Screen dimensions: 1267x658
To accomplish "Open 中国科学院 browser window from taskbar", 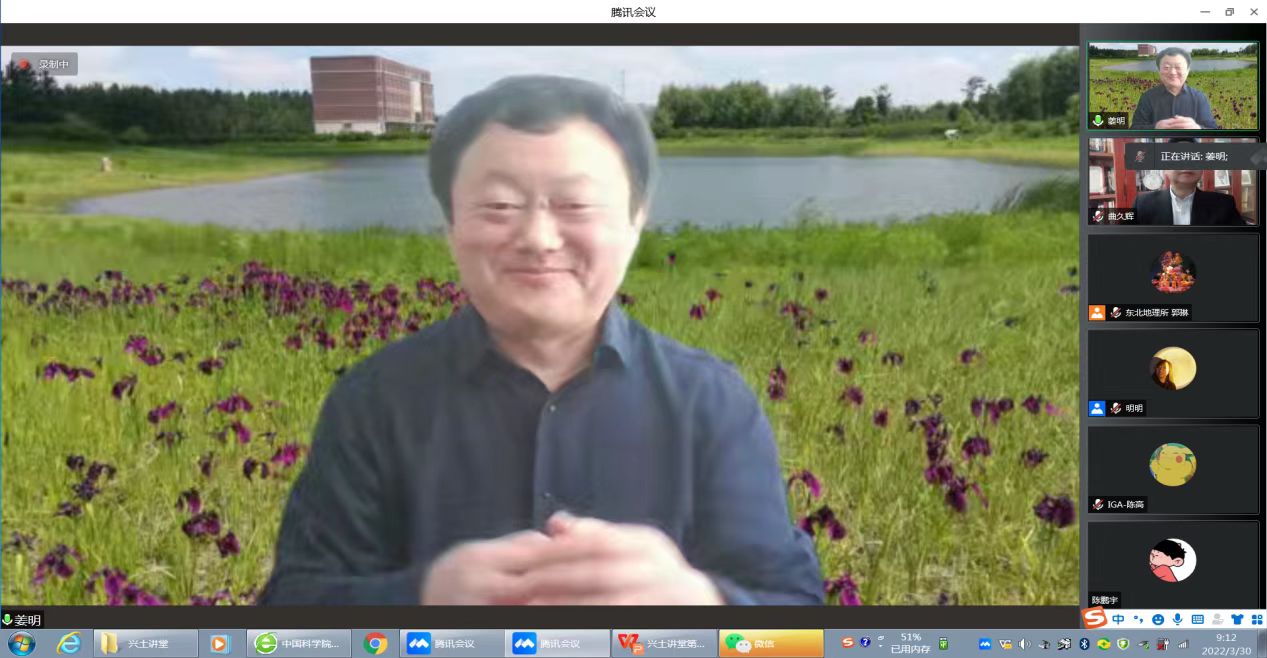I will 297,644.
